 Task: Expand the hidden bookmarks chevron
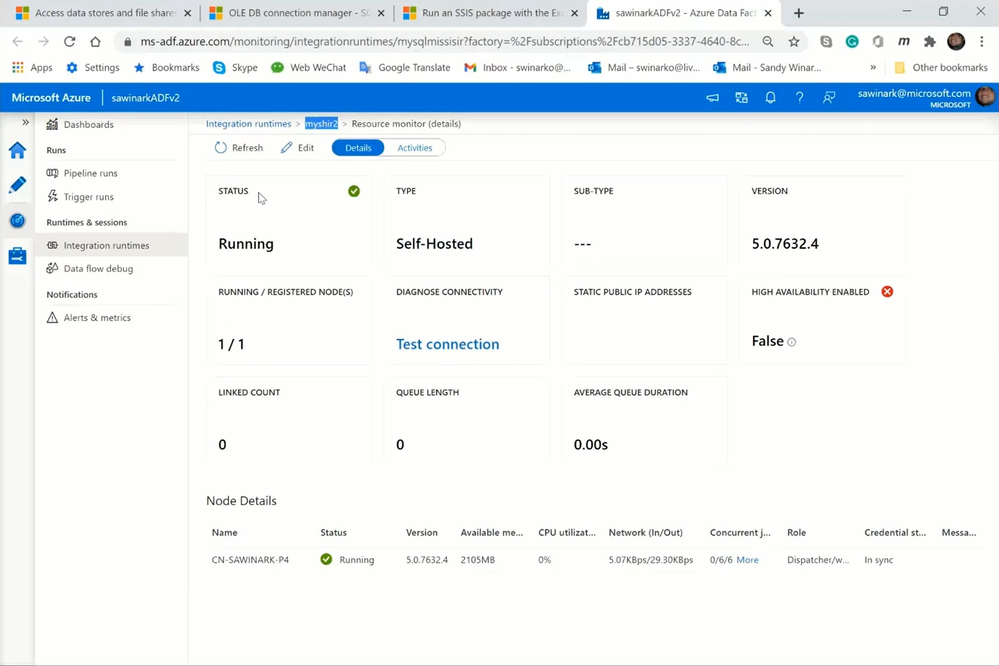pos(873,68)
